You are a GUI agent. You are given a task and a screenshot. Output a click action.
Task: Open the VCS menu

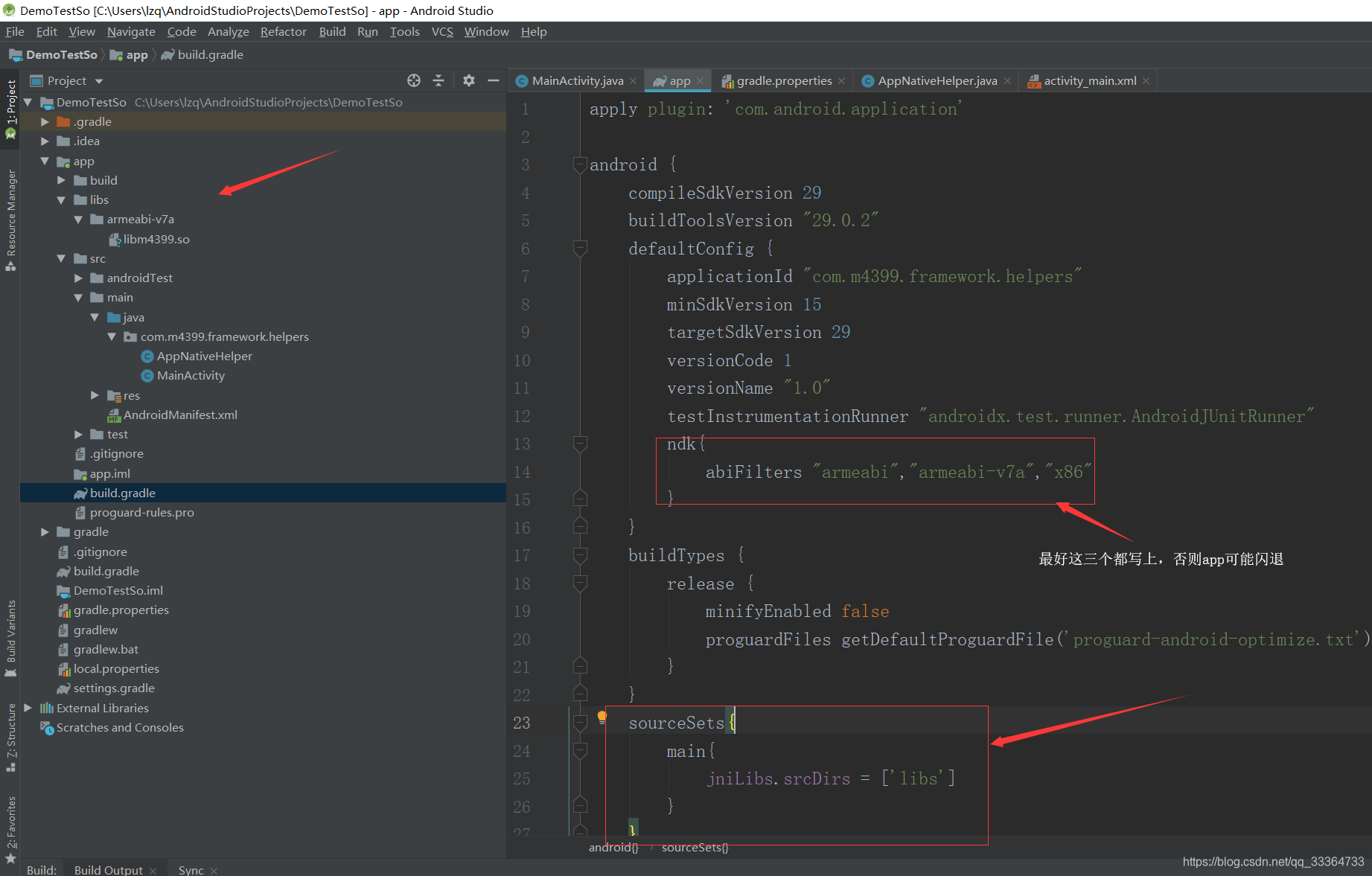[x=442, y=31]
